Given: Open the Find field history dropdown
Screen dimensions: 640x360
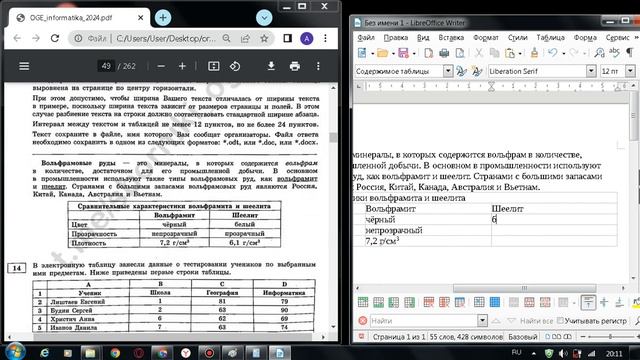Looking at the screenshot, I should click(482, 321).
